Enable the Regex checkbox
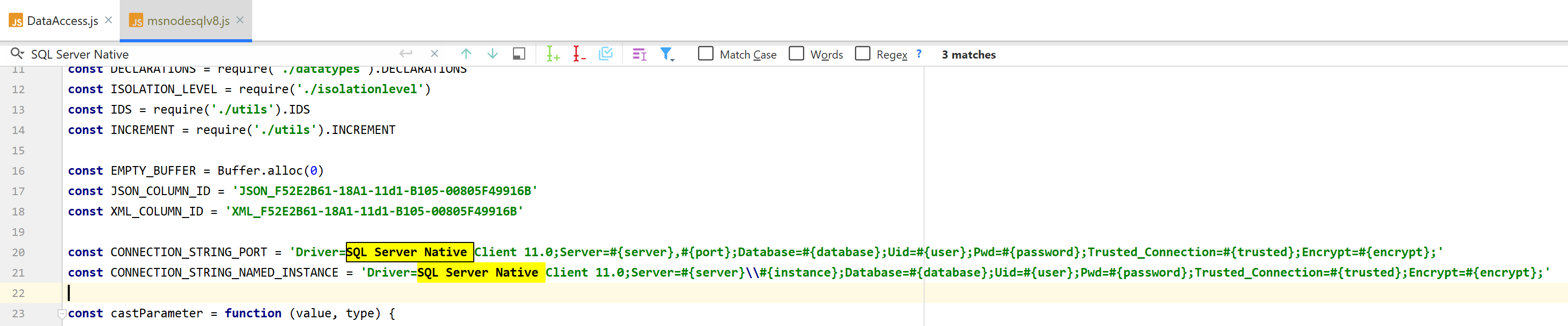1568x326 pixels. click(862, 53)
